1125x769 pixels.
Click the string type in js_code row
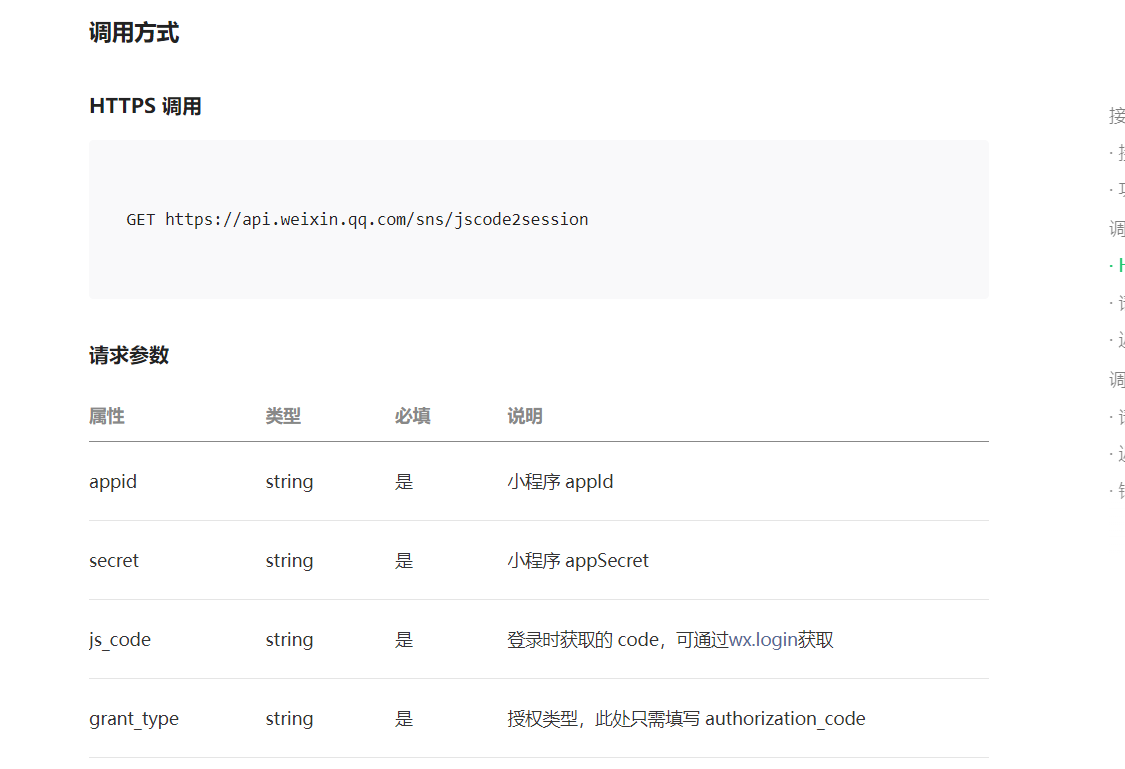pos(289,640)
